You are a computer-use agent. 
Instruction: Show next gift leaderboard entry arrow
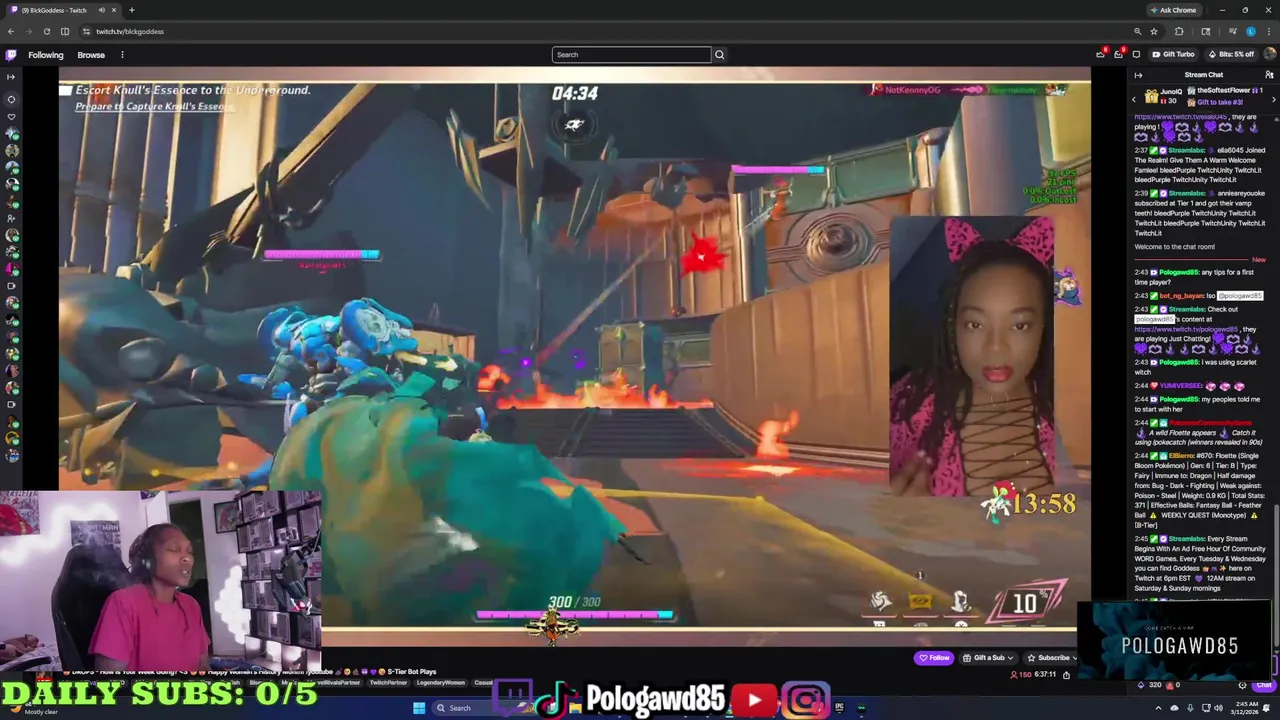pyautogui.click(x=1273, y=98)
